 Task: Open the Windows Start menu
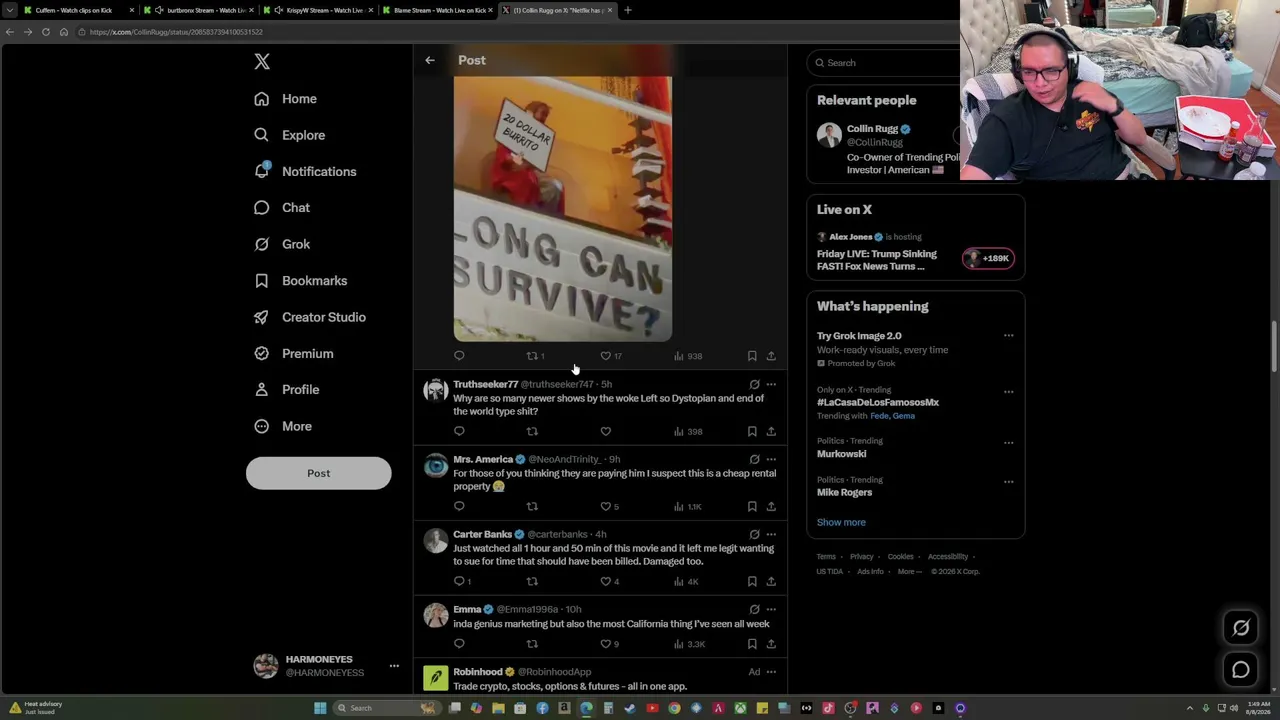320,708
